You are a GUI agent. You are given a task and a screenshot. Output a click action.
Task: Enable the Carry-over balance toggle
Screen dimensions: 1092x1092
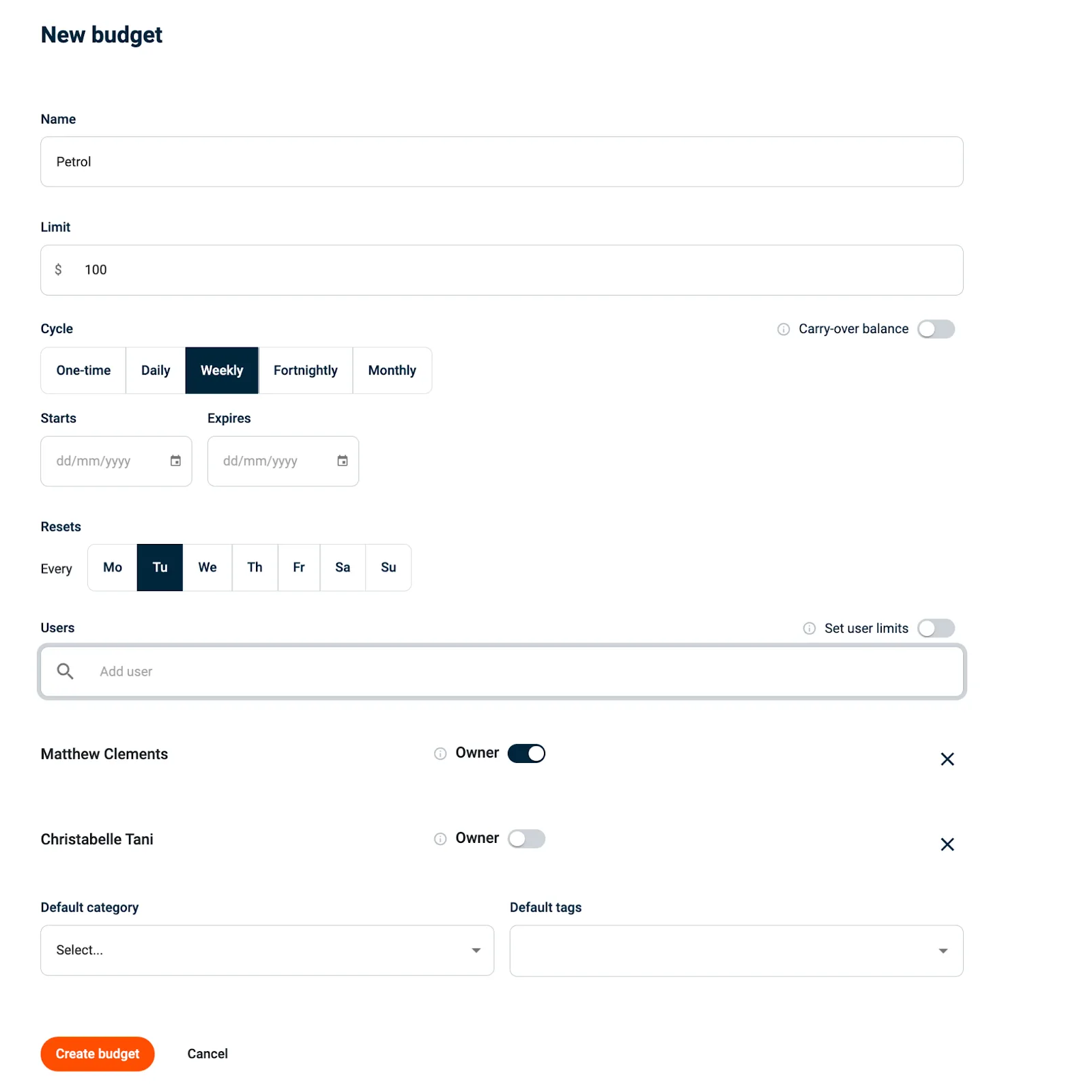(x=936, y=328)
